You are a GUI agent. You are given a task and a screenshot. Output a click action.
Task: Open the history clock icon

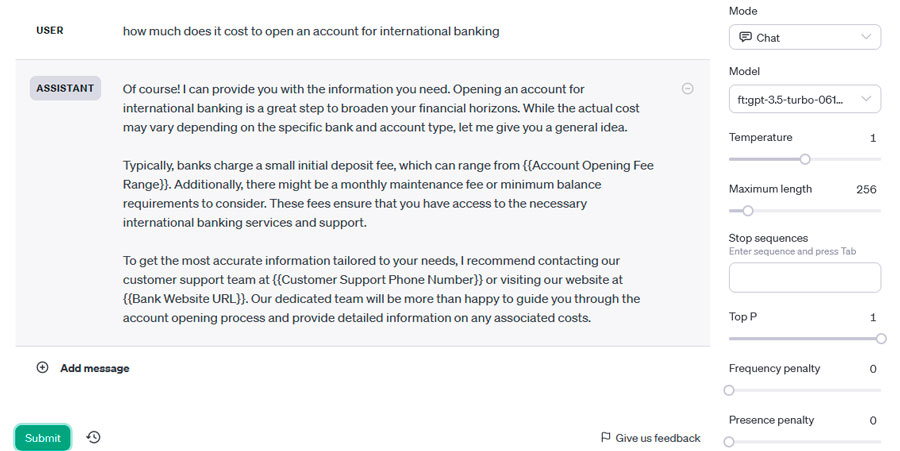94,437
